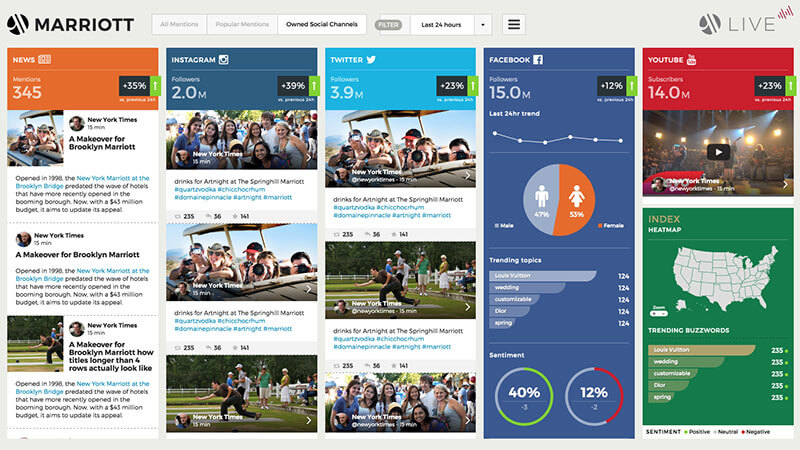This screenshot has height=450, width=800.
Task: Click the Twitter bird icon
Action: tap(371, 60)
